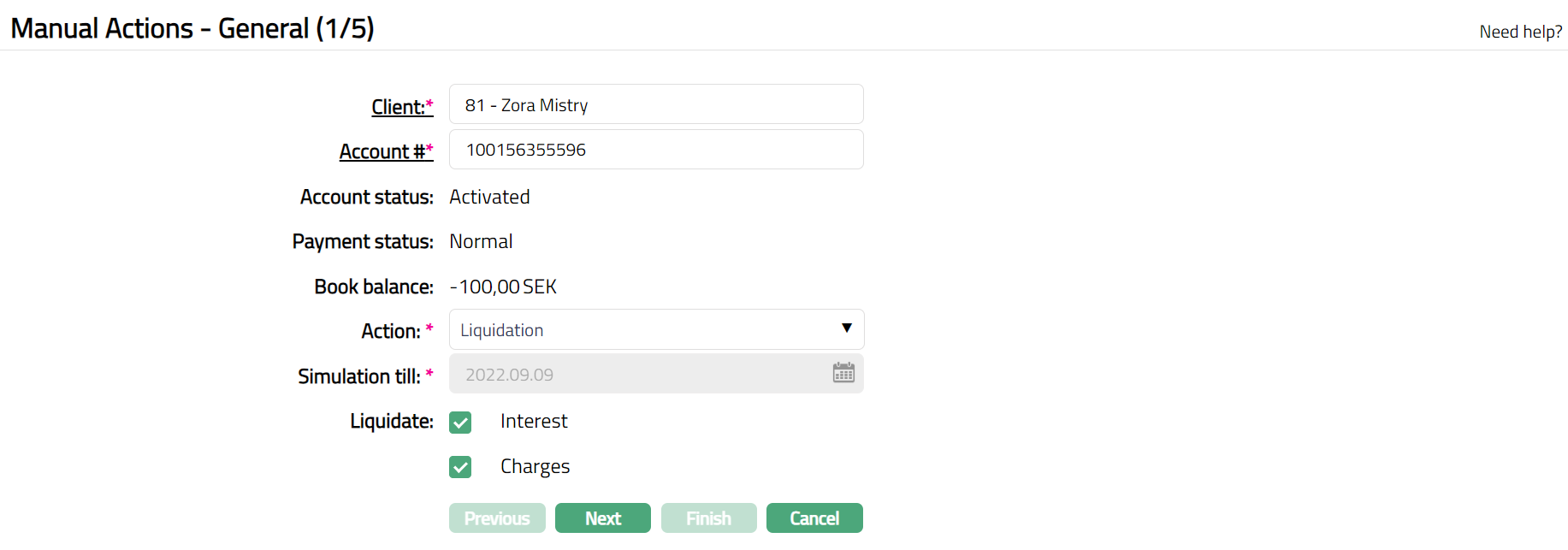Click the Interest label text
1568x550 pixels.
(534, 421)
